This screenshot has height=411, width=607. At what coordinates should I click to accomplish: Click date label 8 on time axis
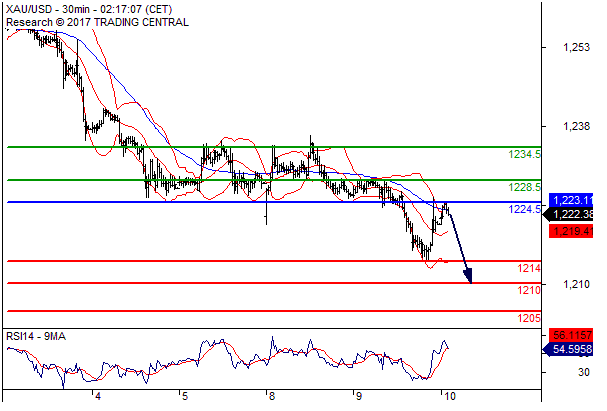(272, 396)
